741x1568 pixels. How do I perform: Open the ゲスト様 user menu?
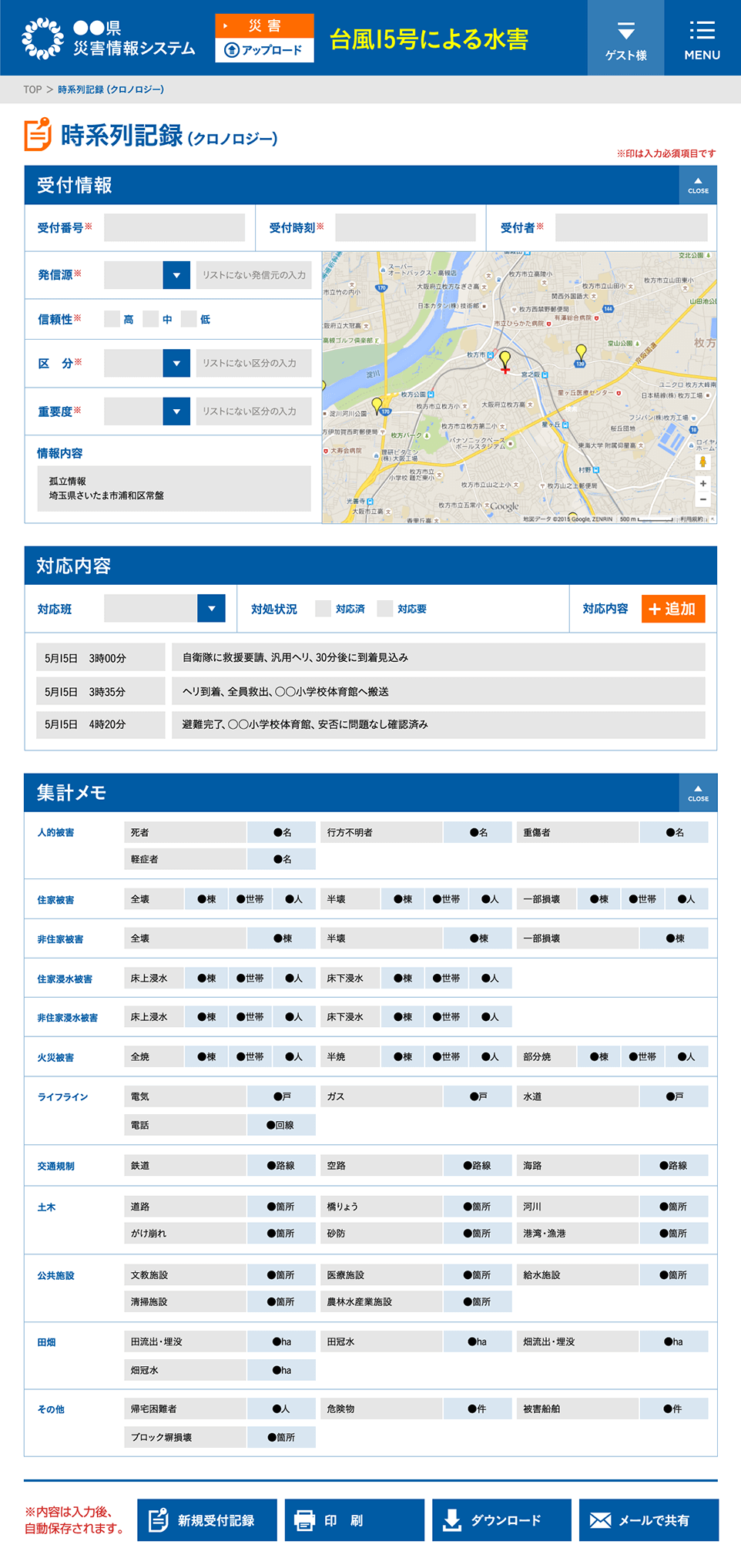pyautogui.click(x=625, y=39)
